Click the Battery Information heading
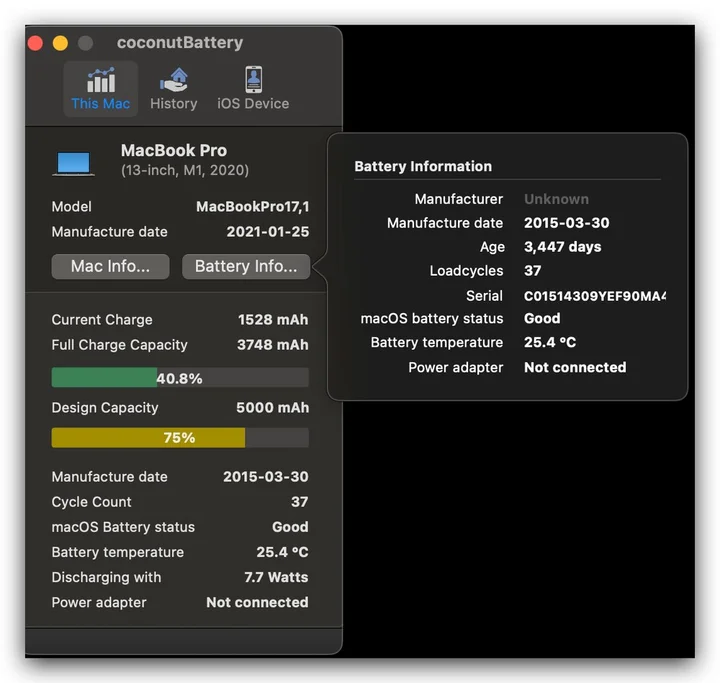720x683 pixels. point(423,166)
